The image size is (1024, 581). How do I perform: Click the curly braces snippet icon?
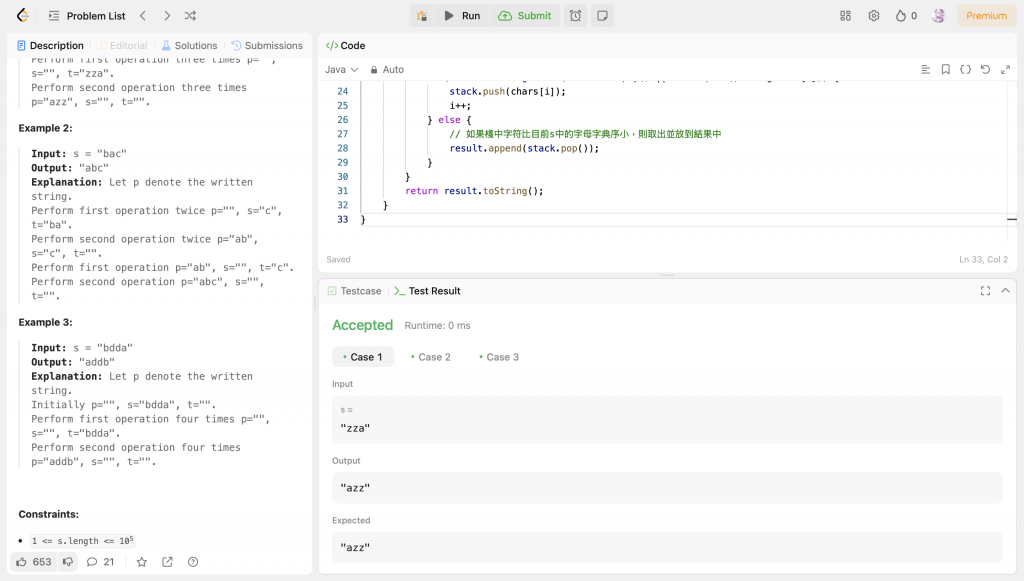965,69
